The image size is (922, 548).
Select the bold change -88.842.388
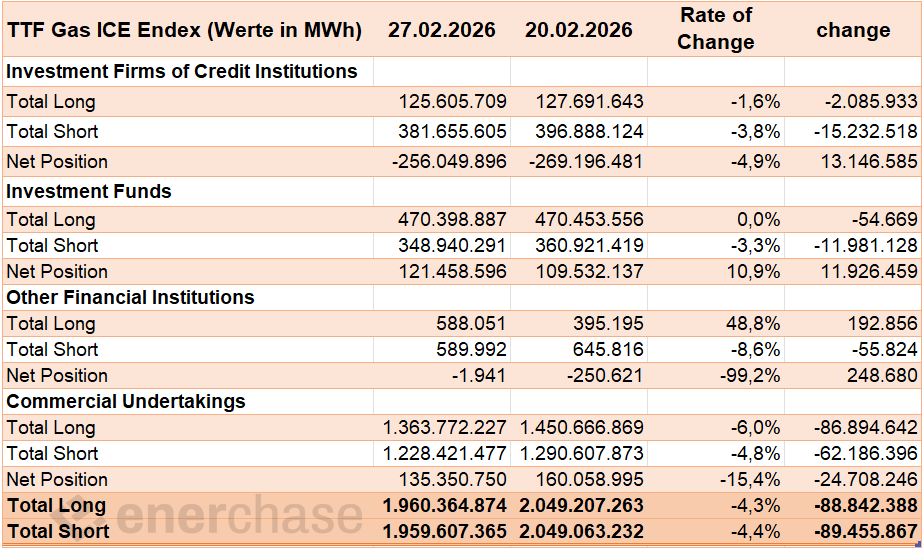866,505
